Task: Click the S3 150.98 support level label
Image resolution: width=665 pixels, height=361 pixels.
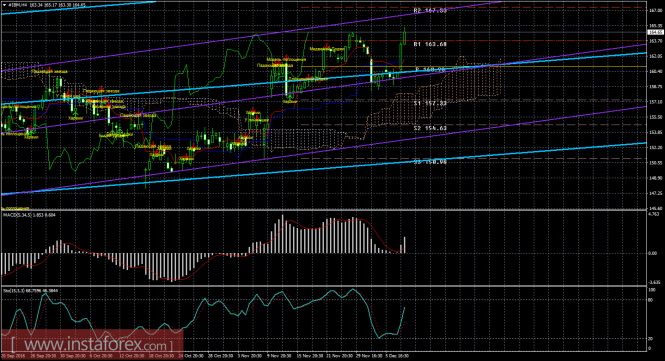Action: pyautogui.click(x=430, y=162)
